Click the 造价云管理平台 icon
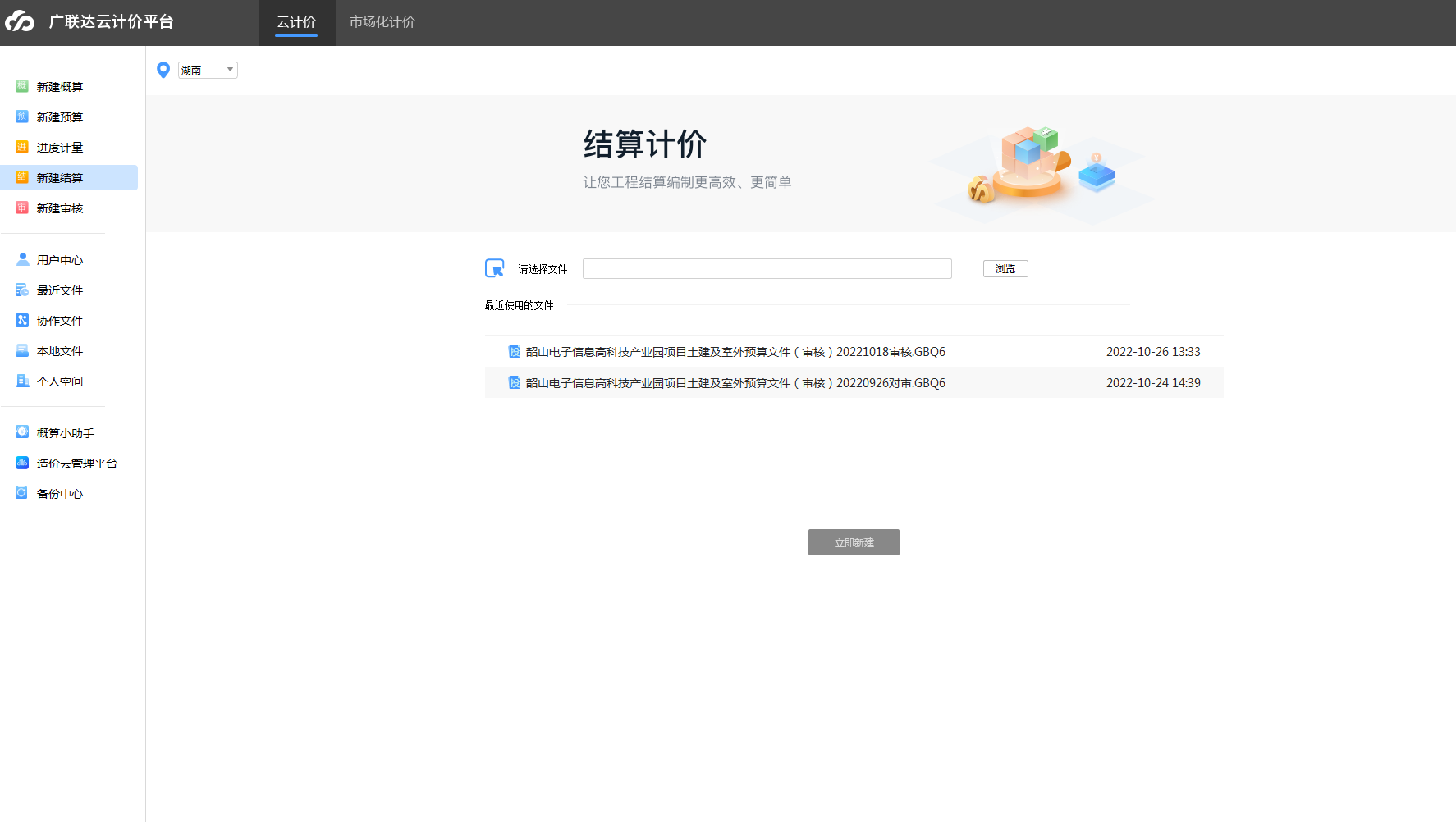 22,463
